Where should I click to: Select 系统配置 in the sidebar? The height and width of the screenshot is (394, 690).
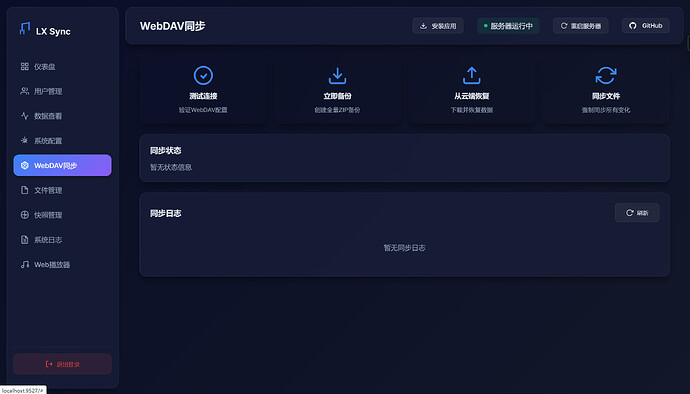62,140
